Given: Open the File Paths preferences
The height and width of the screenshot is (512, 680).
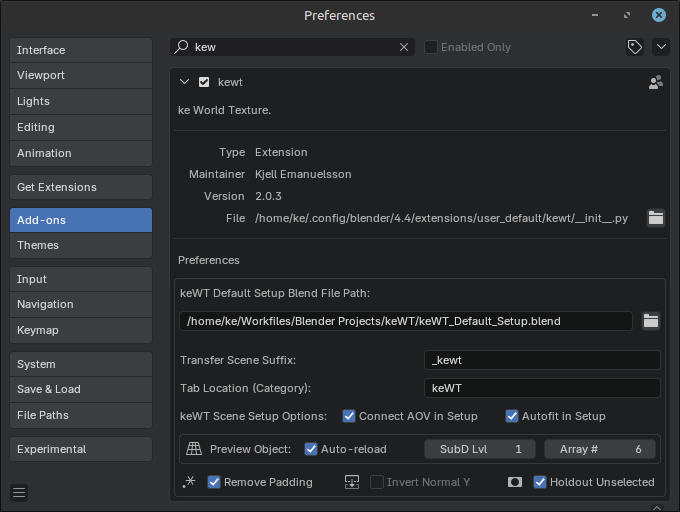Looking at the screenshot, I should pyautogui.click(x=81, y=415).
